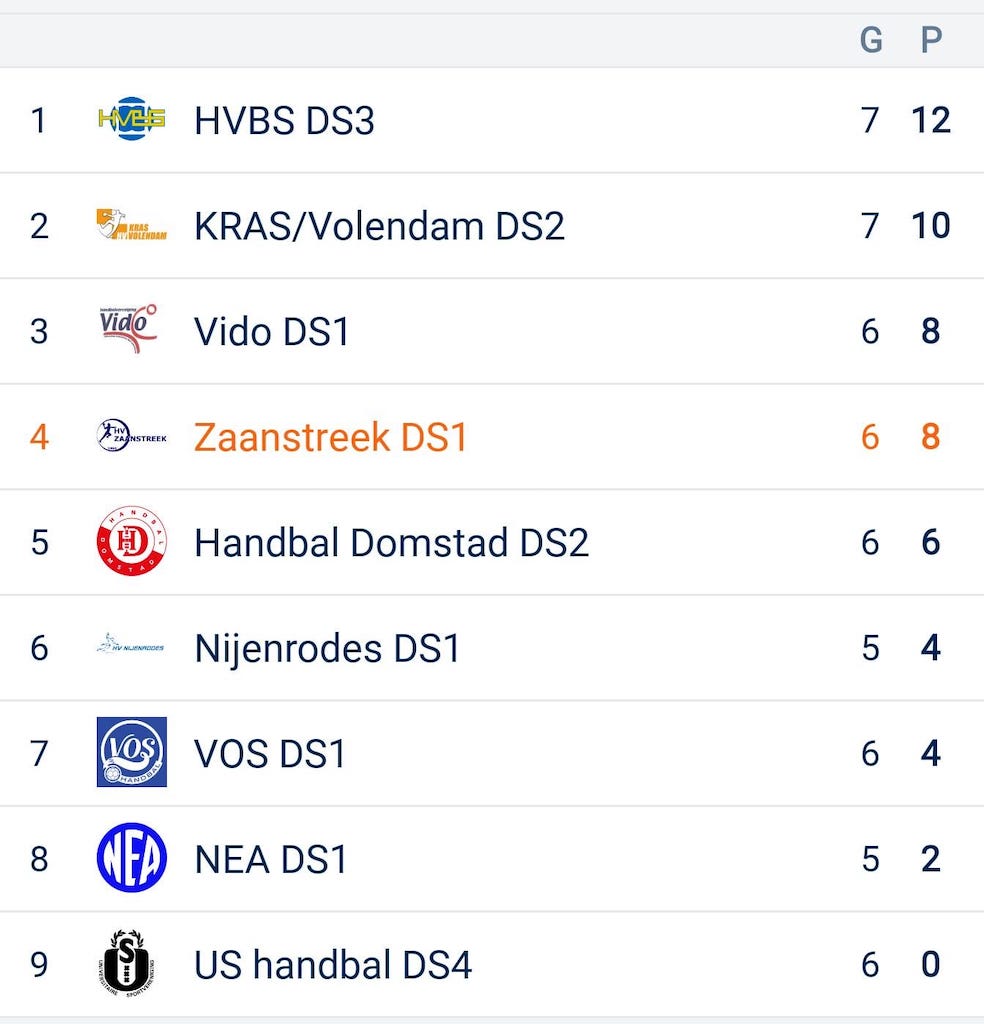Tap the HV Nijenrodes logo
Screen dimensions: 984x1024
coord(131,647)
